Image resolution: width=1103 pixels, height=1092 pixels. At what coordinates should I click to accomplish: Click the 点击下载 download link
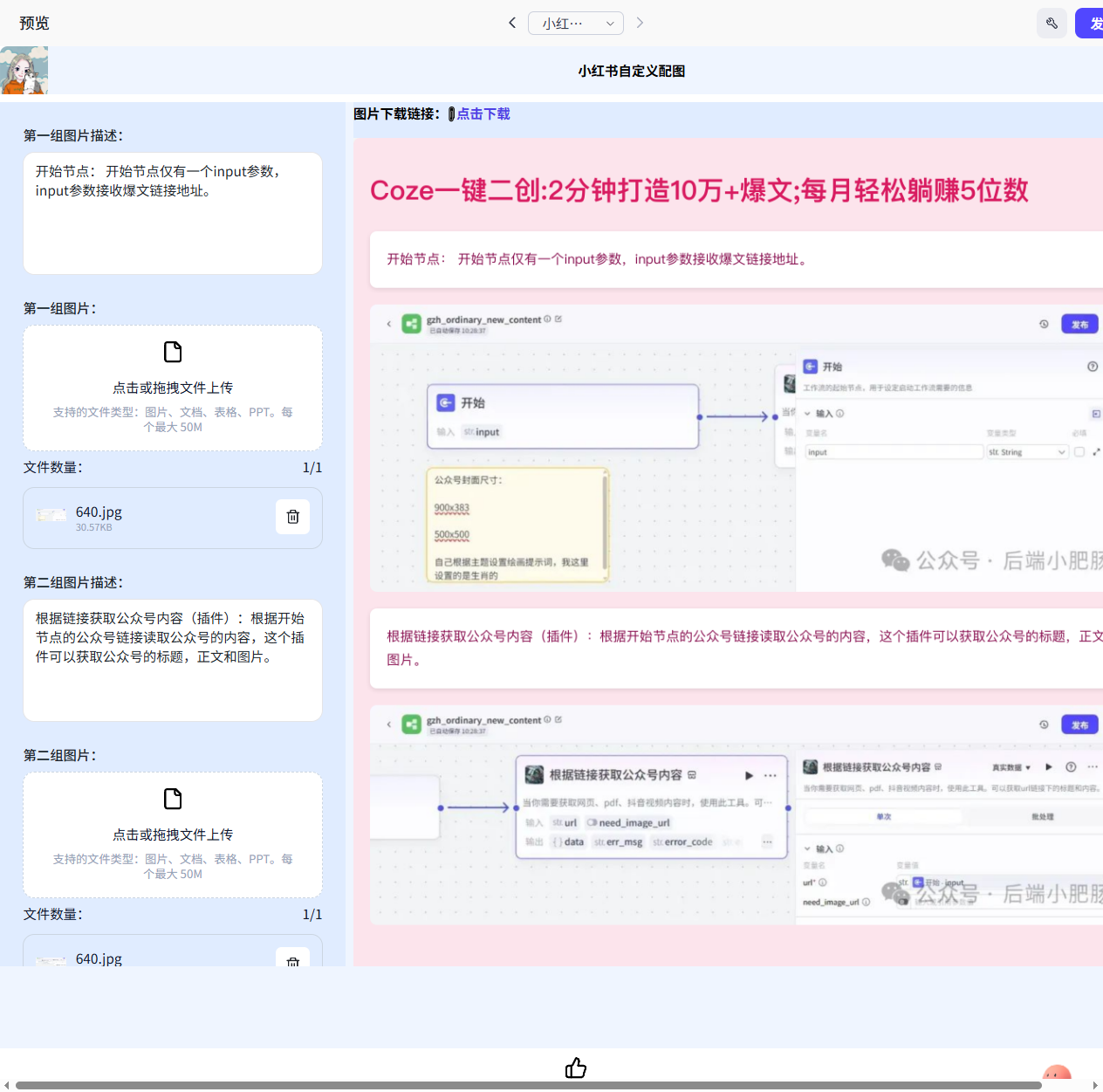(x=483, y=114)
